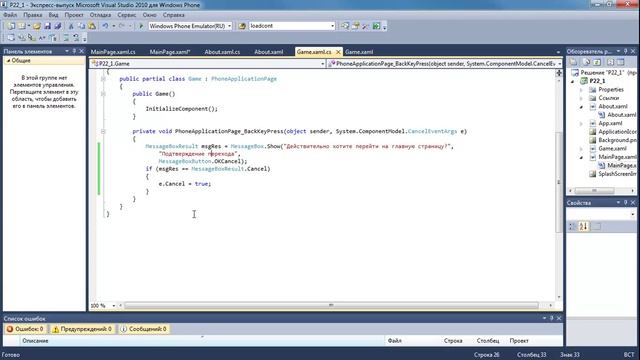Toggle the Предупреждений: 0 warnings filter
Image resolution: width=640 pixels, height=360 pixels.
tap(82, 329)
